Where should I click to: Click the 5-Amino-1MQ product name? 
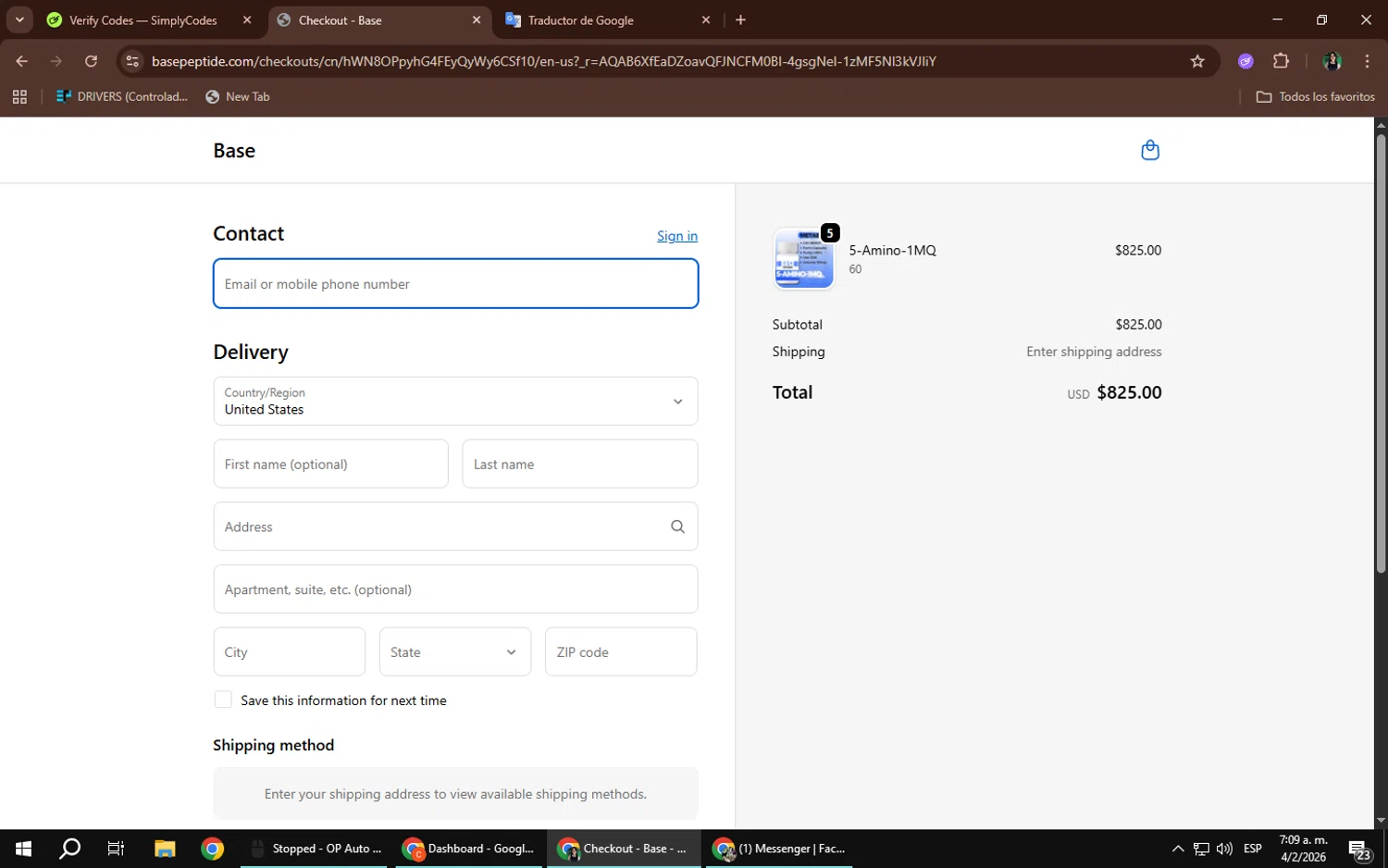[892, 250]
